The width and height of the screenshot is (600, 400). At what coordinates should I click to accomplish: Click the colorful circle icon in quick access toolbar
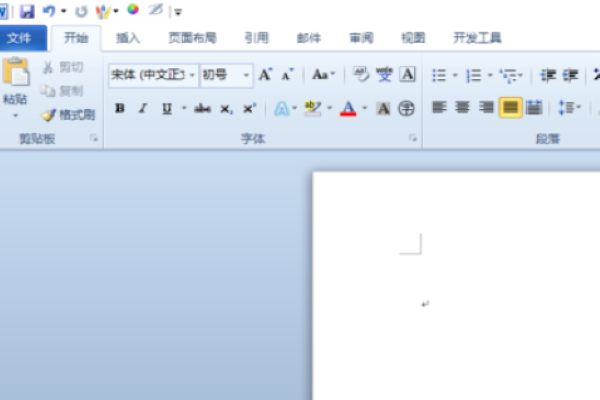coord(133,10)
